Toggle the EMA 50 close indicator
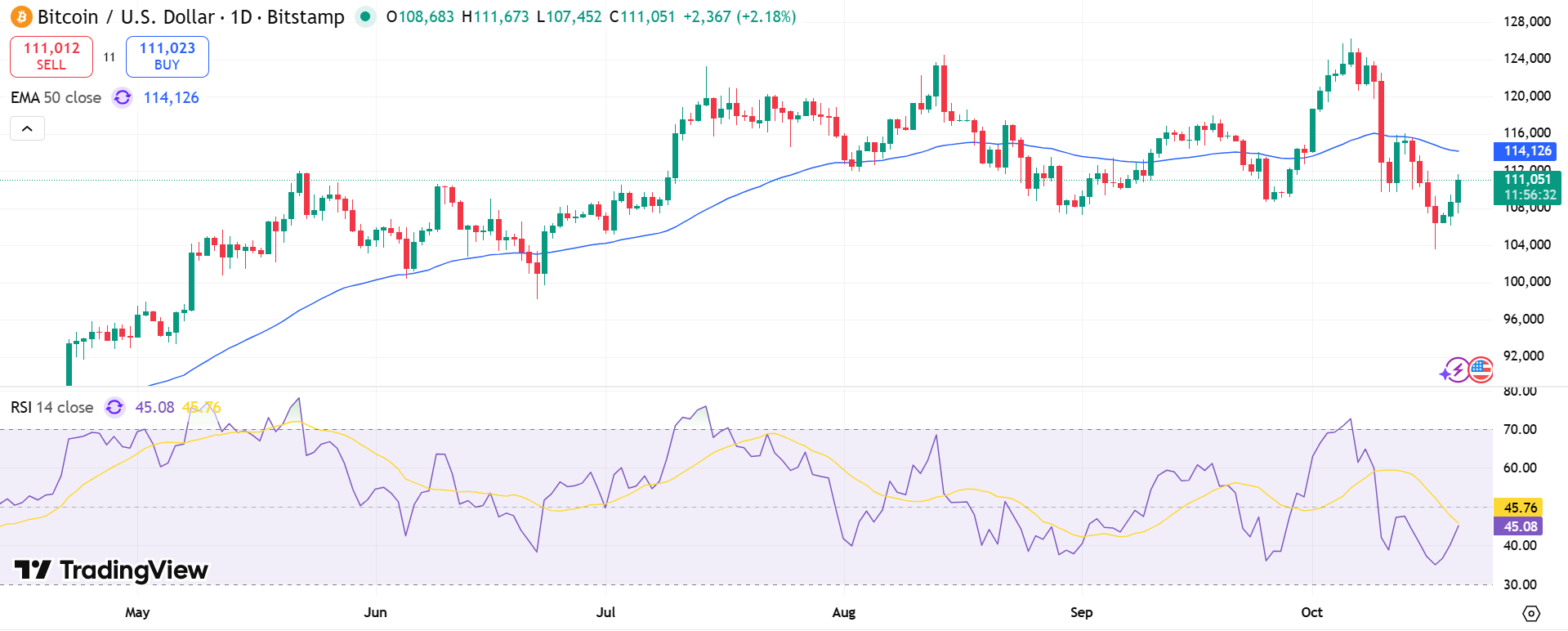 click(x=55, y=97)
